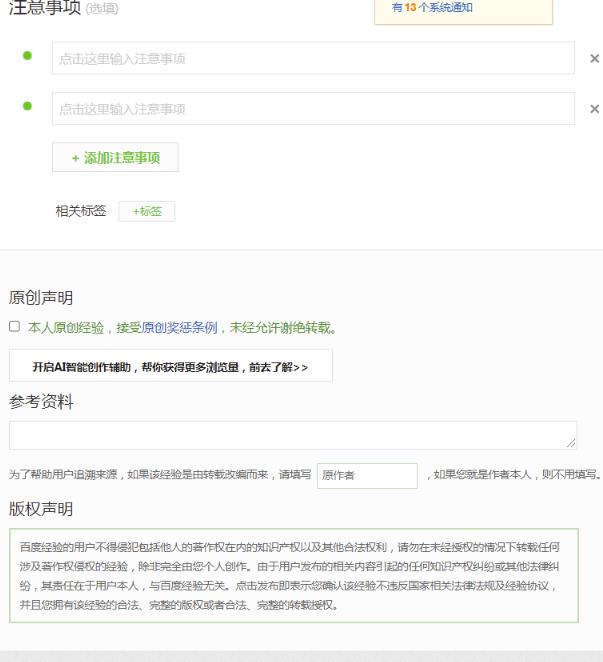Click the 相关标签 label
Viewport: 603px width, 662px height.
coord(80,211)
